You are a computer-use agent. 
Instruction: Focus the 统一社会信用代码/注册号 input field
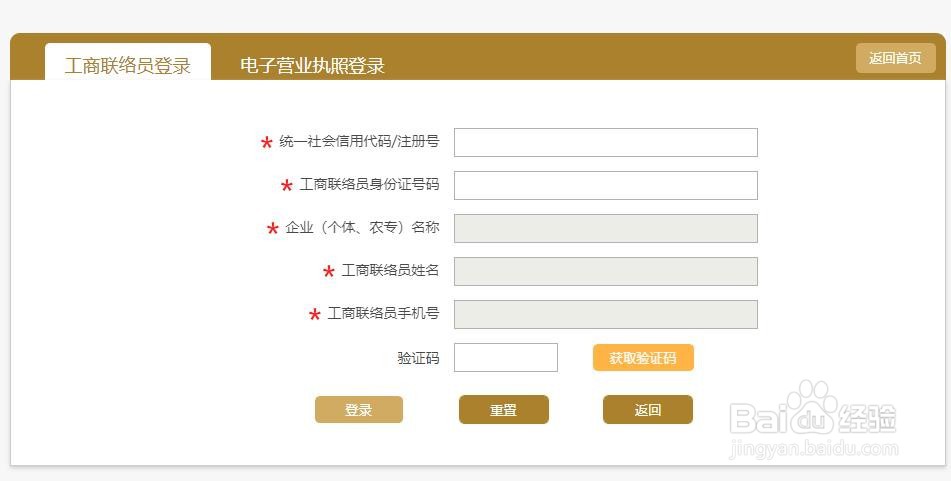(x=605, y=143)
